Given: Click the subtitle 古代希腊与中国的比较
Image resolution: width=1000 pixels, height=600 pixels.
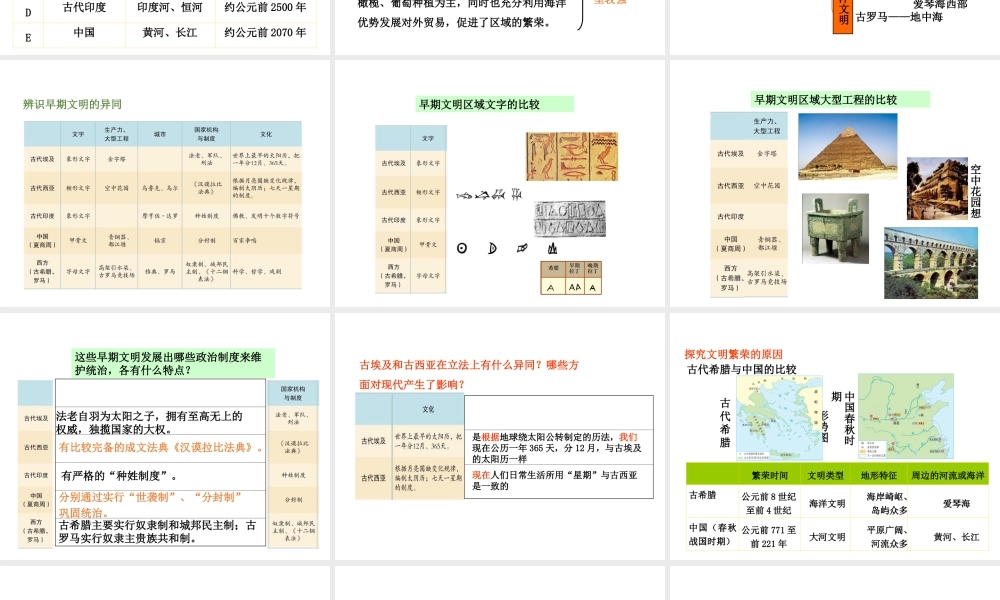Looking at the screenshot, I should [x=742, y=369].
